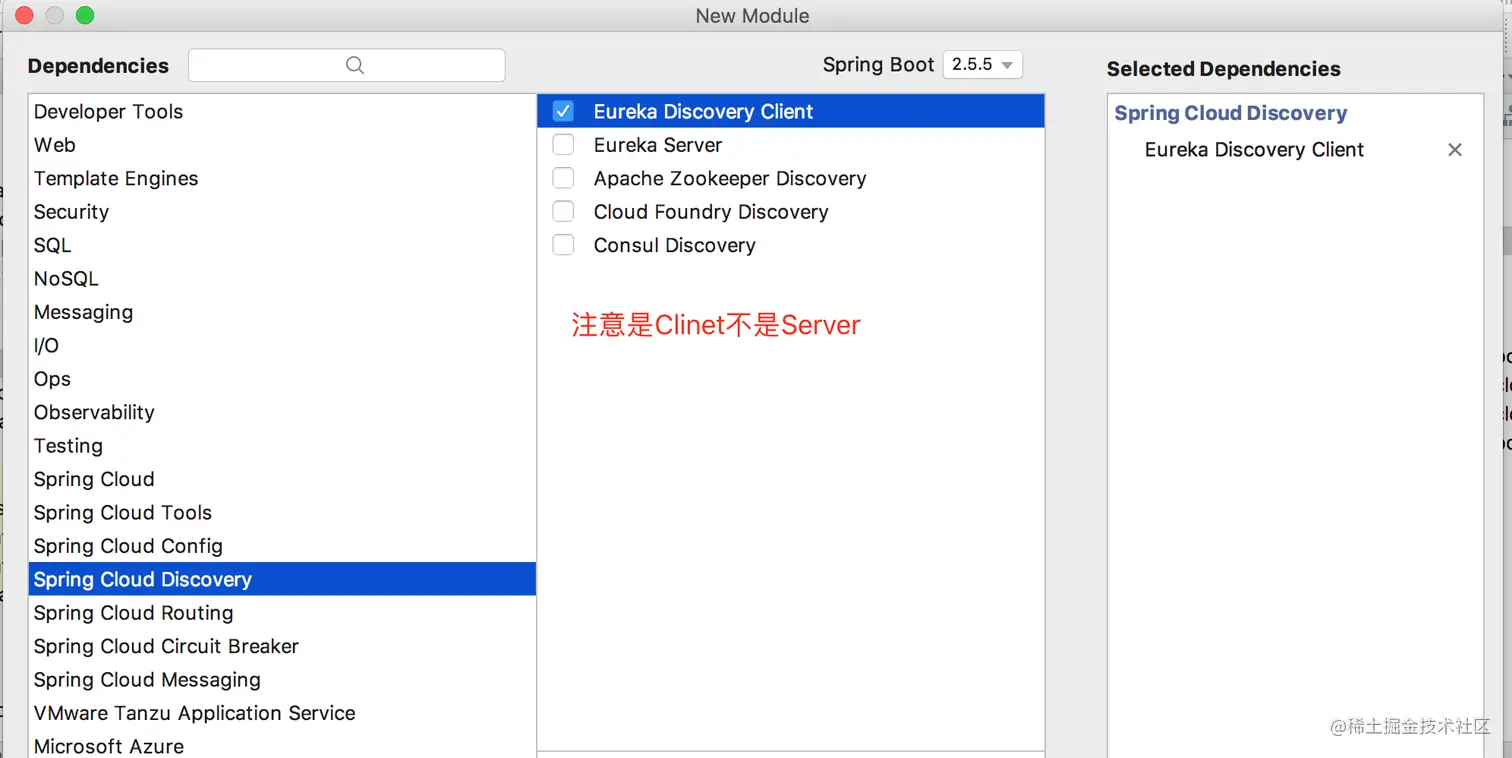Image resolution: width=1512 pixels, height=758 pixels.
Task: Focus the Dependencies search field
Action: click(x=347, y=65)
